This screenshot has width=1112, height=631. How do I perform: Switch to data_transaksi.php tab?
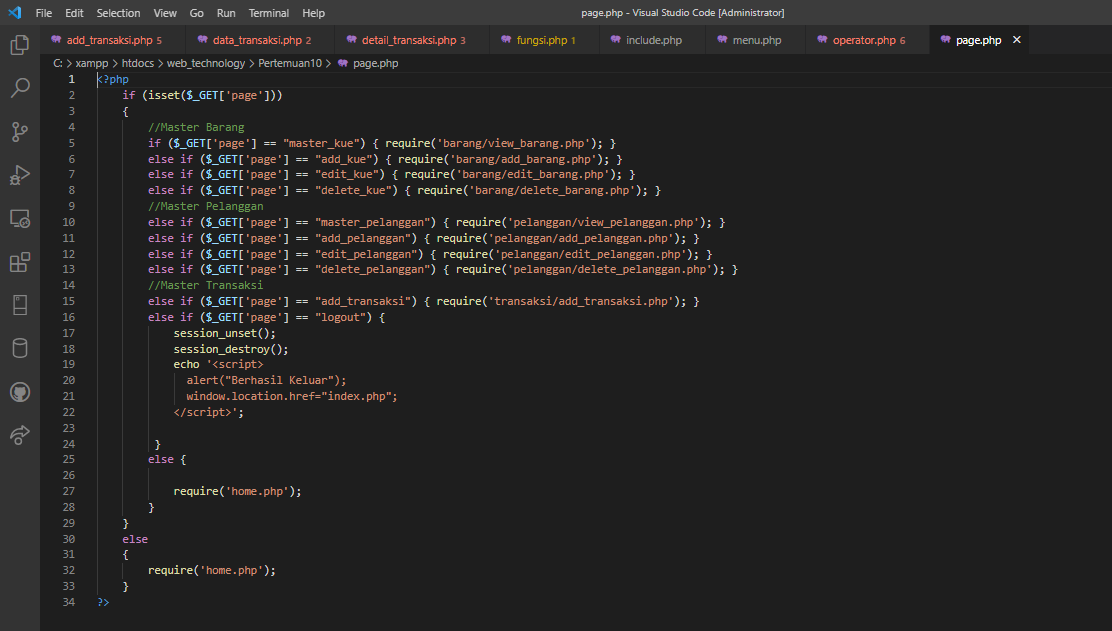[x=262, y=40]
